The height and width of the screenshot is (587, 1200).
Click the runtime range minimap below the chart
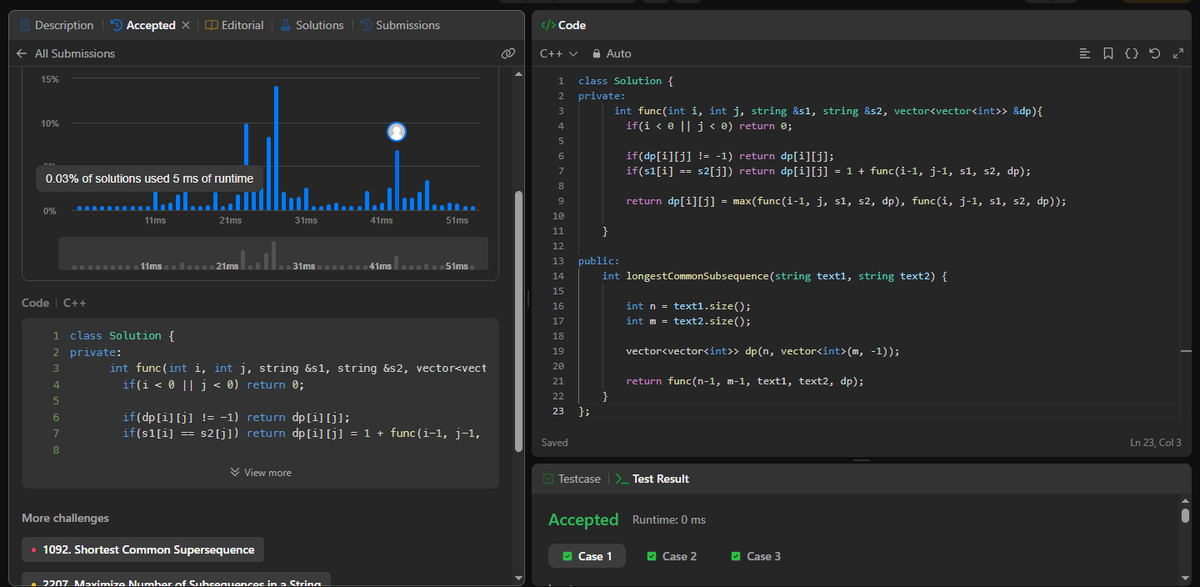pos(273,253)
